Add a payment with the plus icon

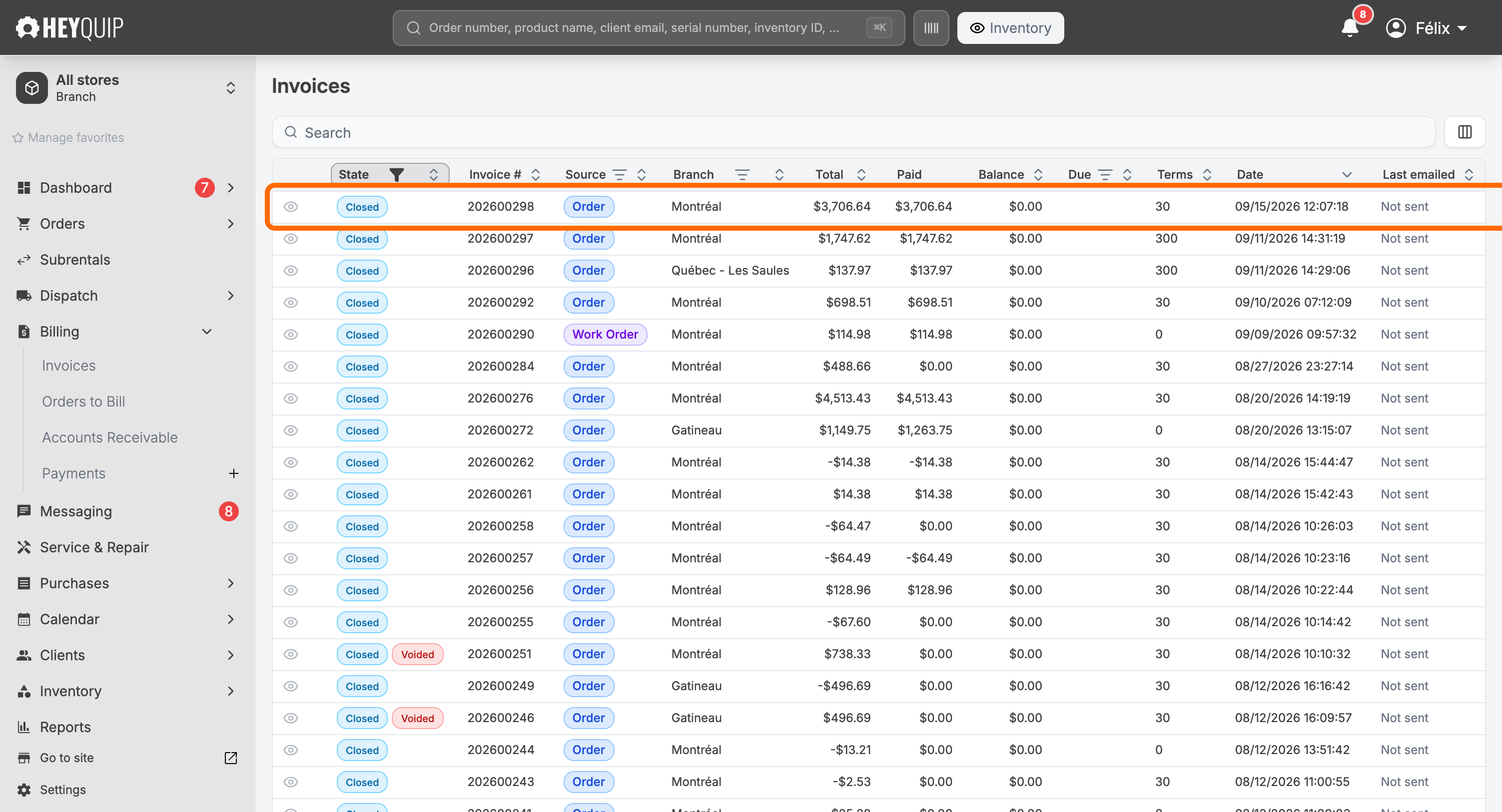233,473
